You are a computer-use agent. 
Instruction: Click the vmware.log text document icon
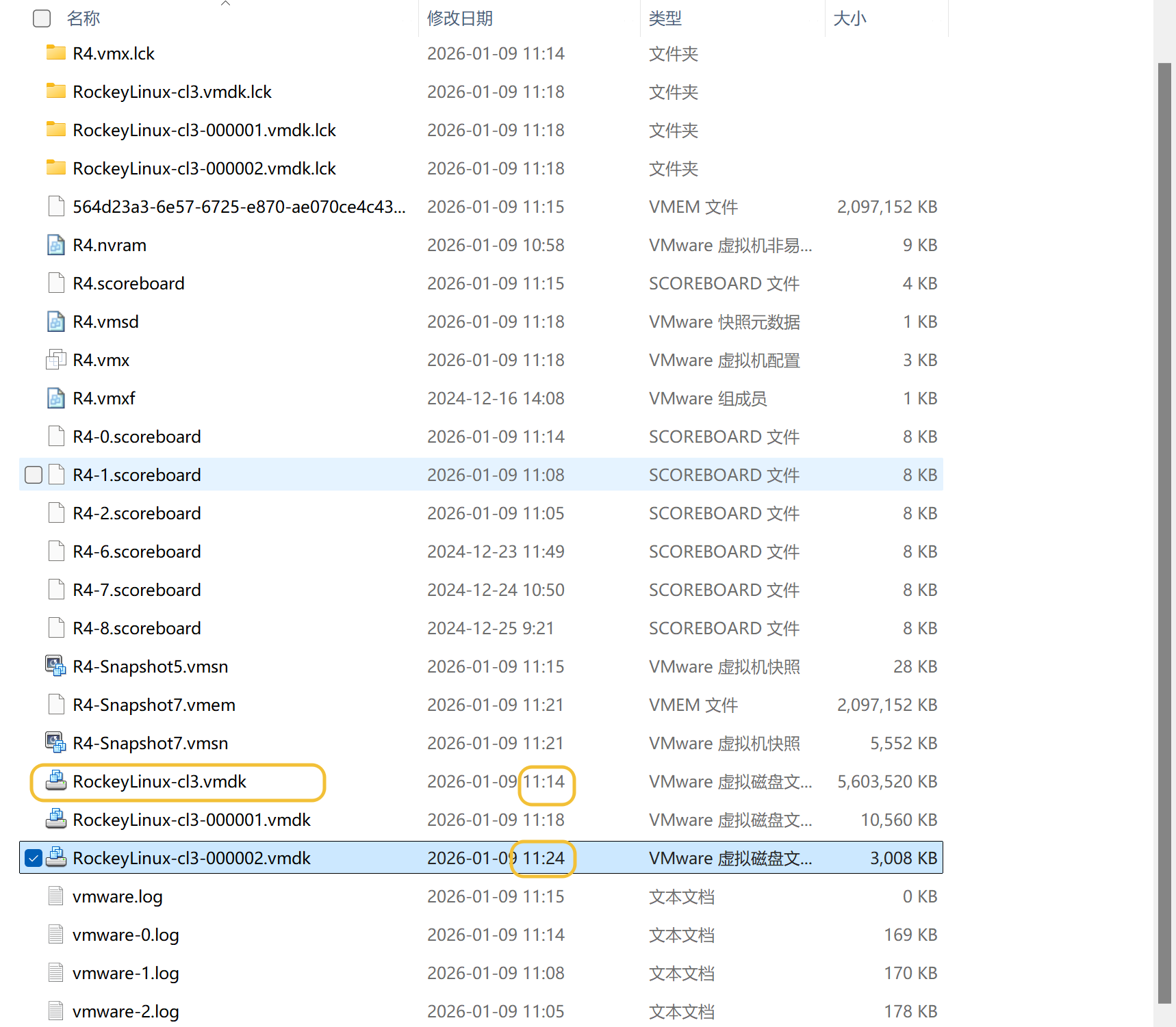pos(55,896)
